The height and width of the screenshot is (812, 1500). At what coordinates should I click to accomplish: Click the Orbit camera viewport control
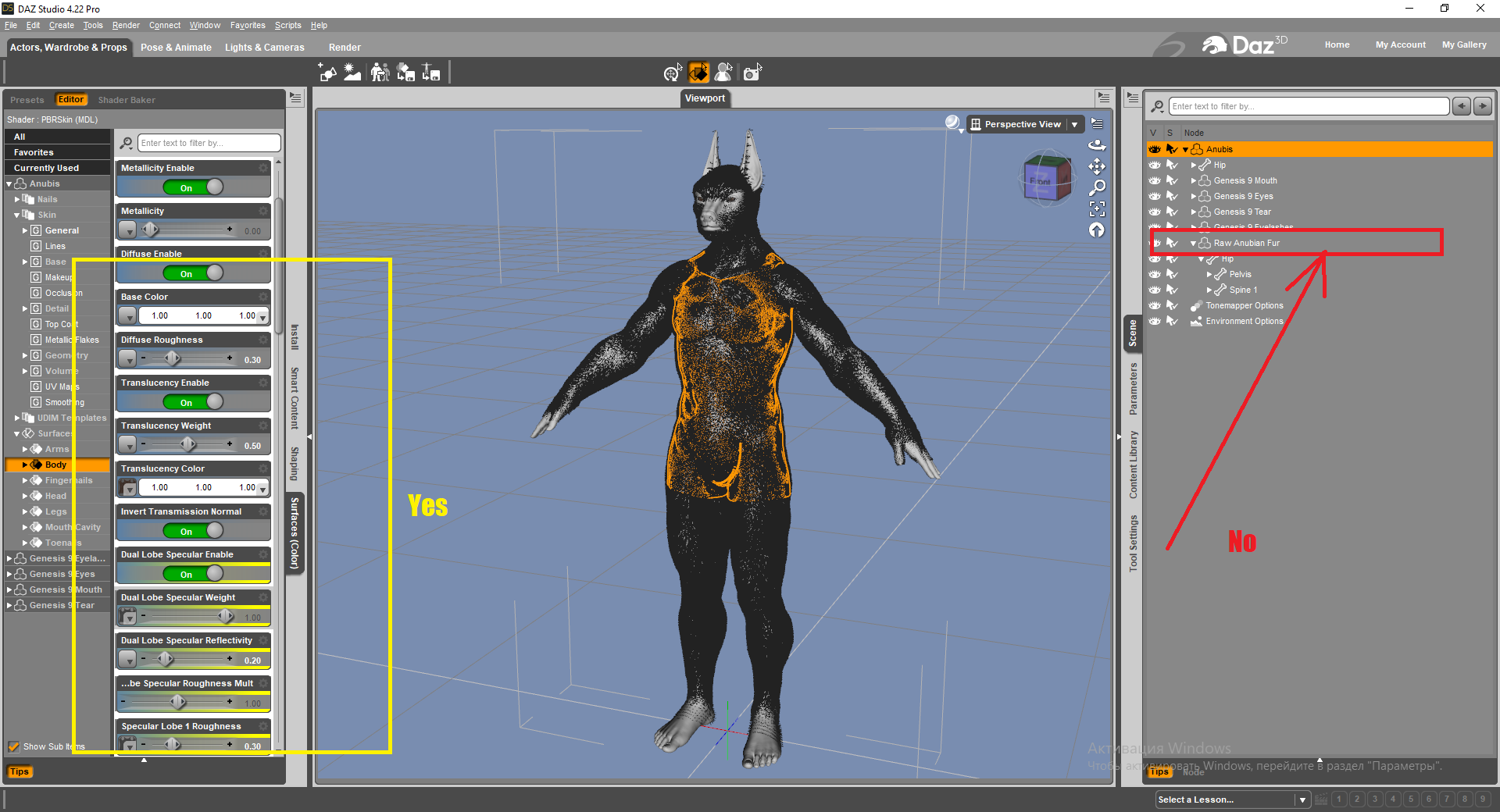point(1098,144)
